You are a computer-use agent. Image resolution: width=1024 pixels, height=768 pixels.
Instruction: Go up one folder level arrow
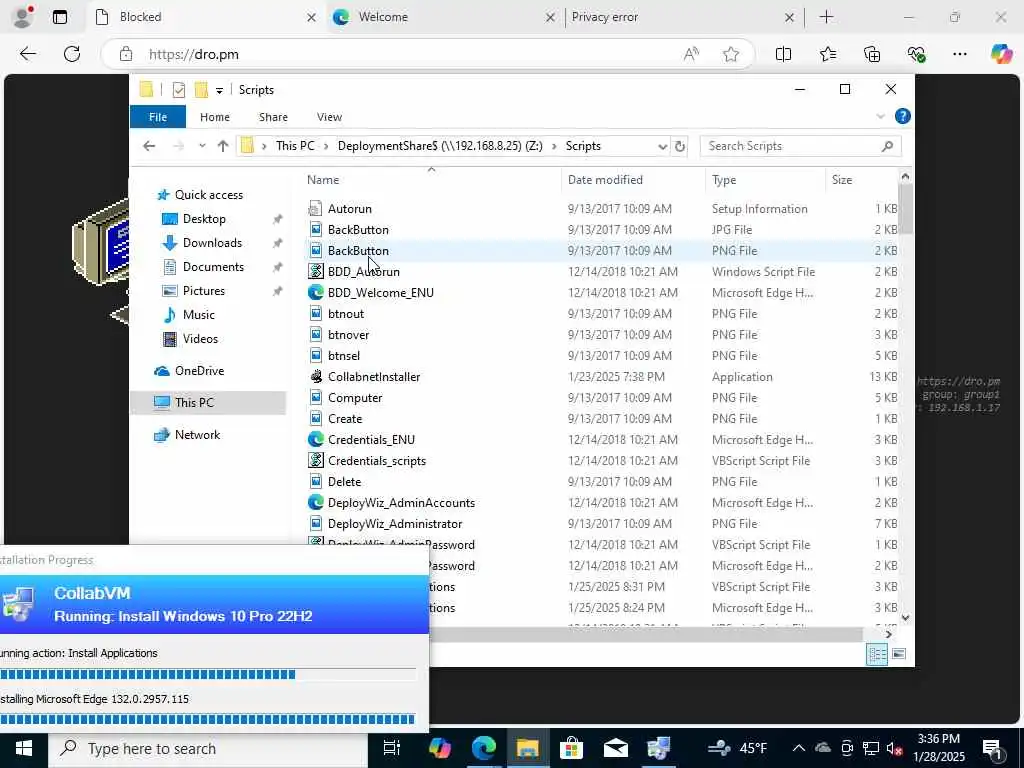click(x=223, y=146)
